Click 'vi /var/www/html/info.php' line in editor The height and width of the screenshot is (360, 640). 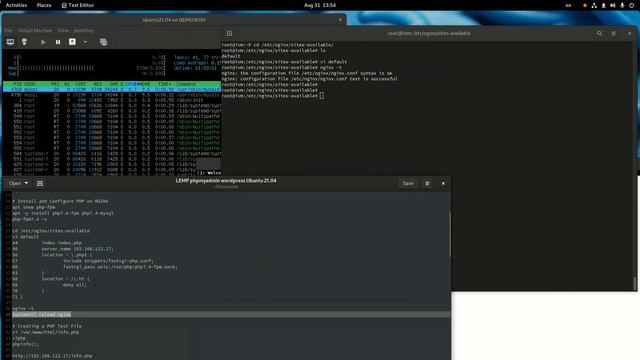tap(46, 332)
